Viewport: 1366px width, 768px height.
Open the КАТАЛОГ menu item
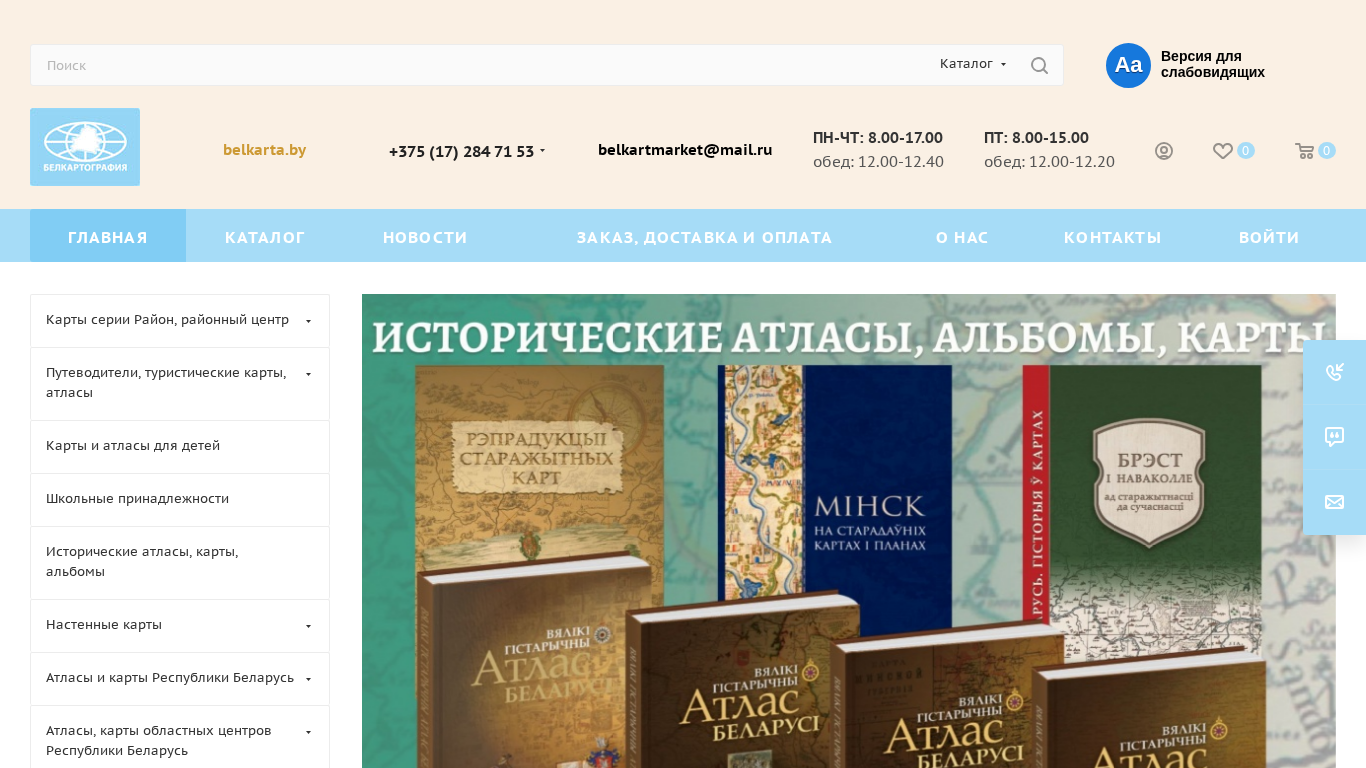[265, 236]
